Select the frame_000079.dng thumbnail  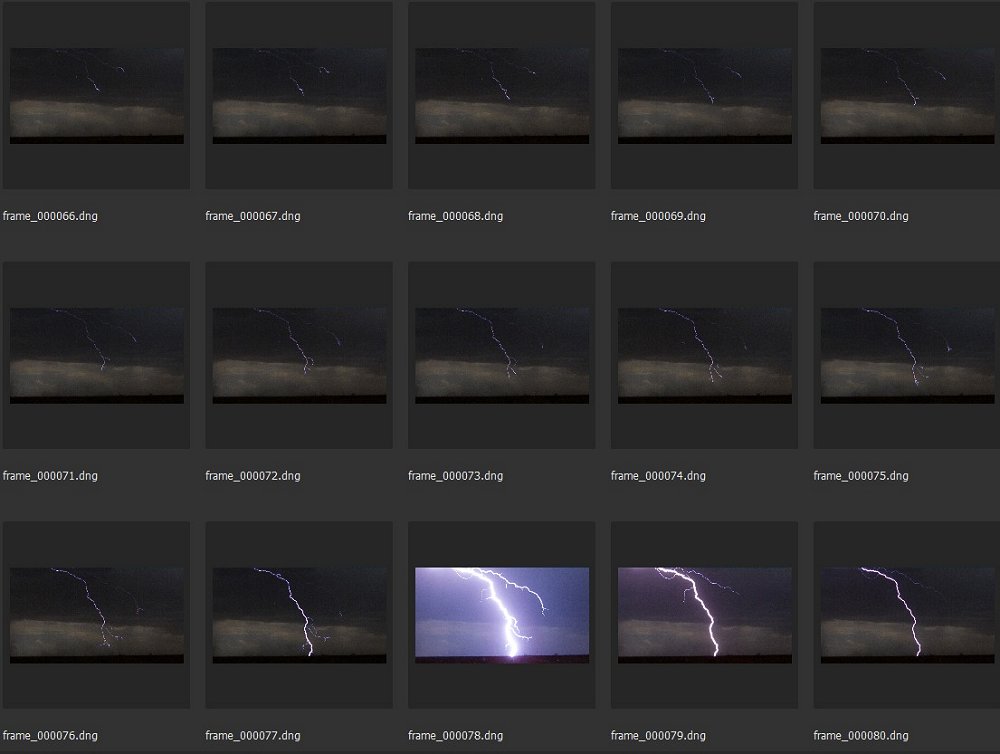tap(705, 616)
